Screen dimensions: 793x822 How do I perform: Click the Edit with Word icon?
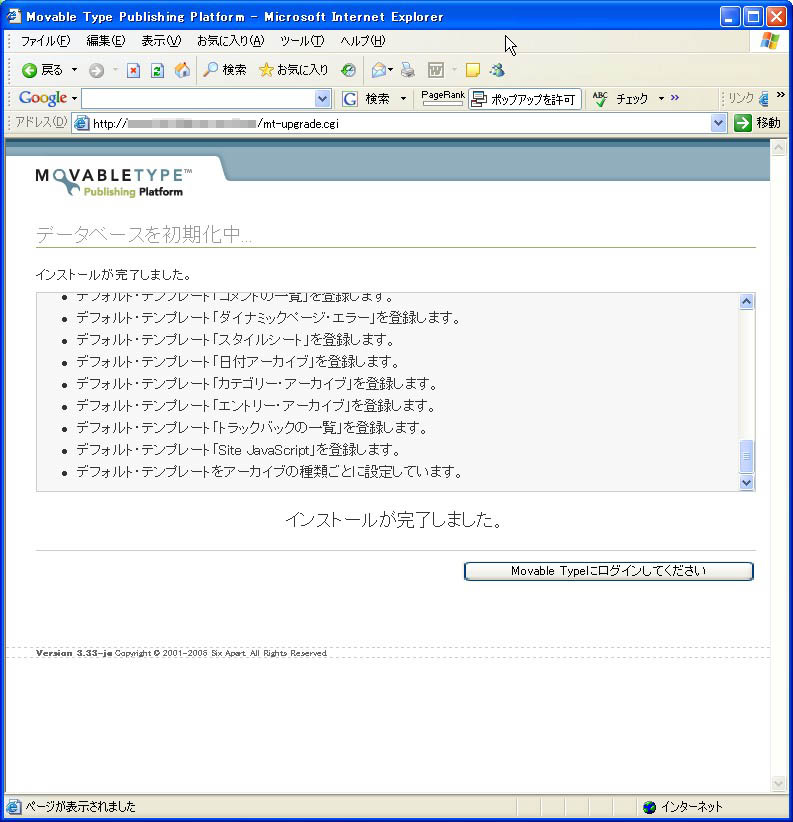(x=436, y=70)
